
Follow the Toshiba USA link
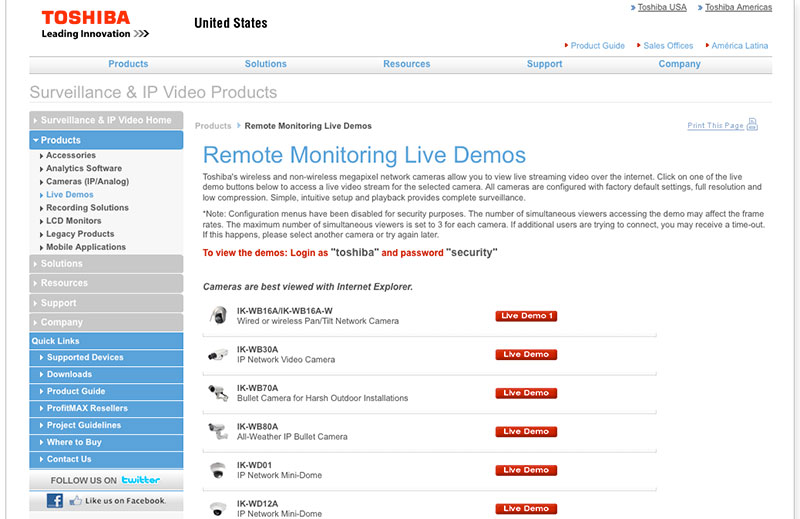click(x=662, y=7)
